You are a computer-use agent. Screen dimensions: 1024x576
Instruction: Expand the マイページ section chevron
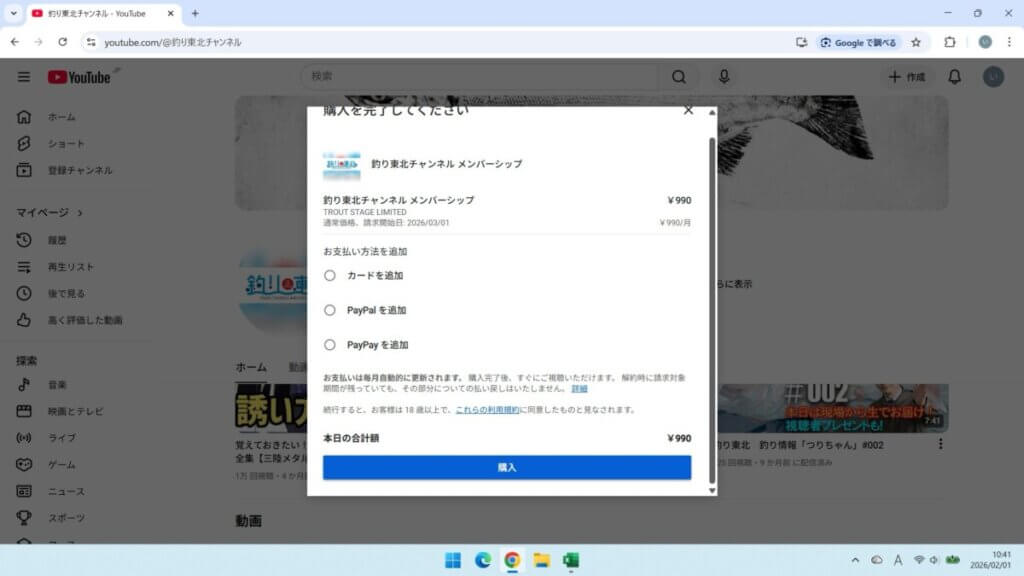(80, 213)
